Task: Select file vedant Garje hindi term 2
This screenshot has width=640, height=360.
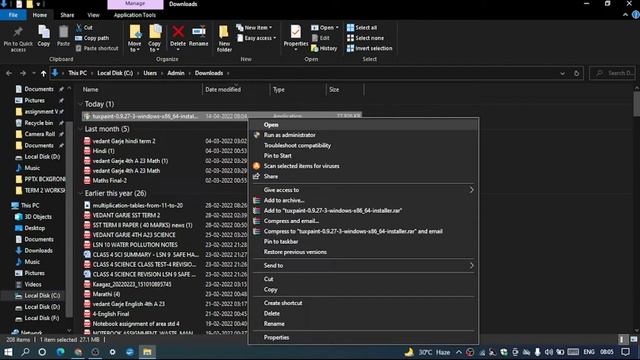Action: [x=124, y=141]
